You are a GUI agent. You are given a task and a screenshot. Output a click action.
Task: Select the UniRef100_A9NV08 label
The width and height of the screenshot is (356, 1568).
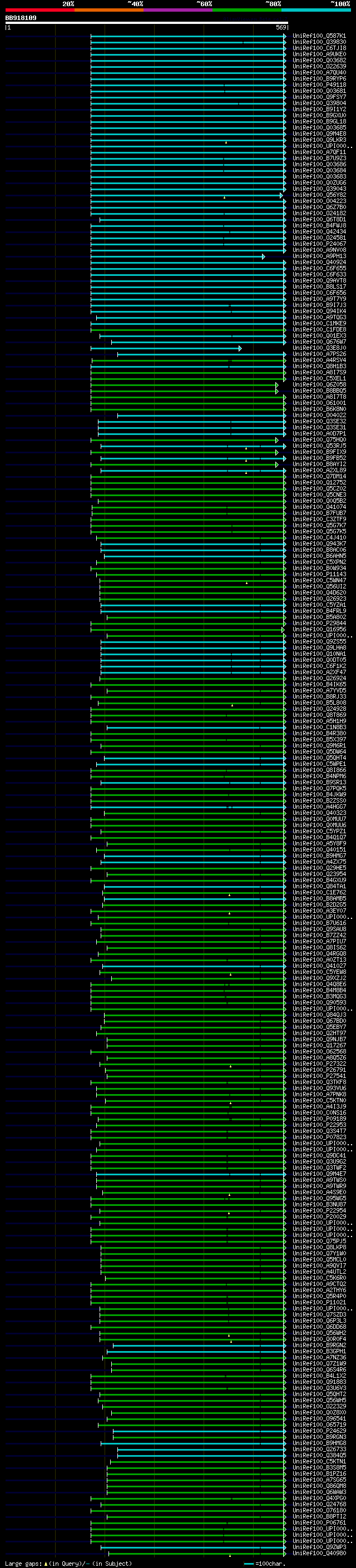(x=319, y=250)
